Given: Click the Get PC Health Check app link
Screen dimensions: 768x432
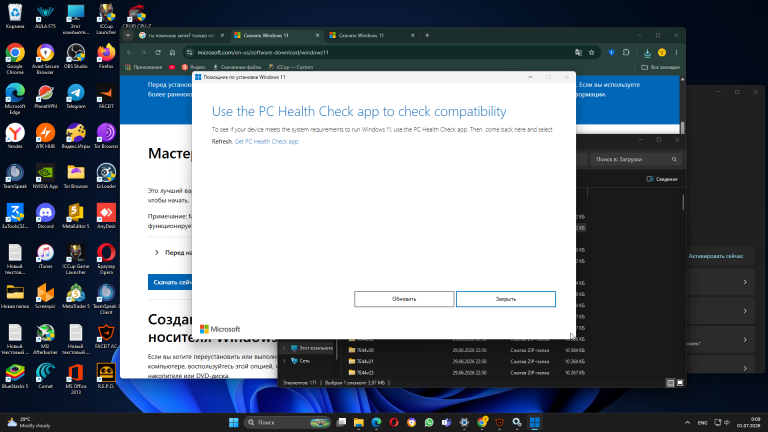Looking at the screenshot, I should (266, 142).
